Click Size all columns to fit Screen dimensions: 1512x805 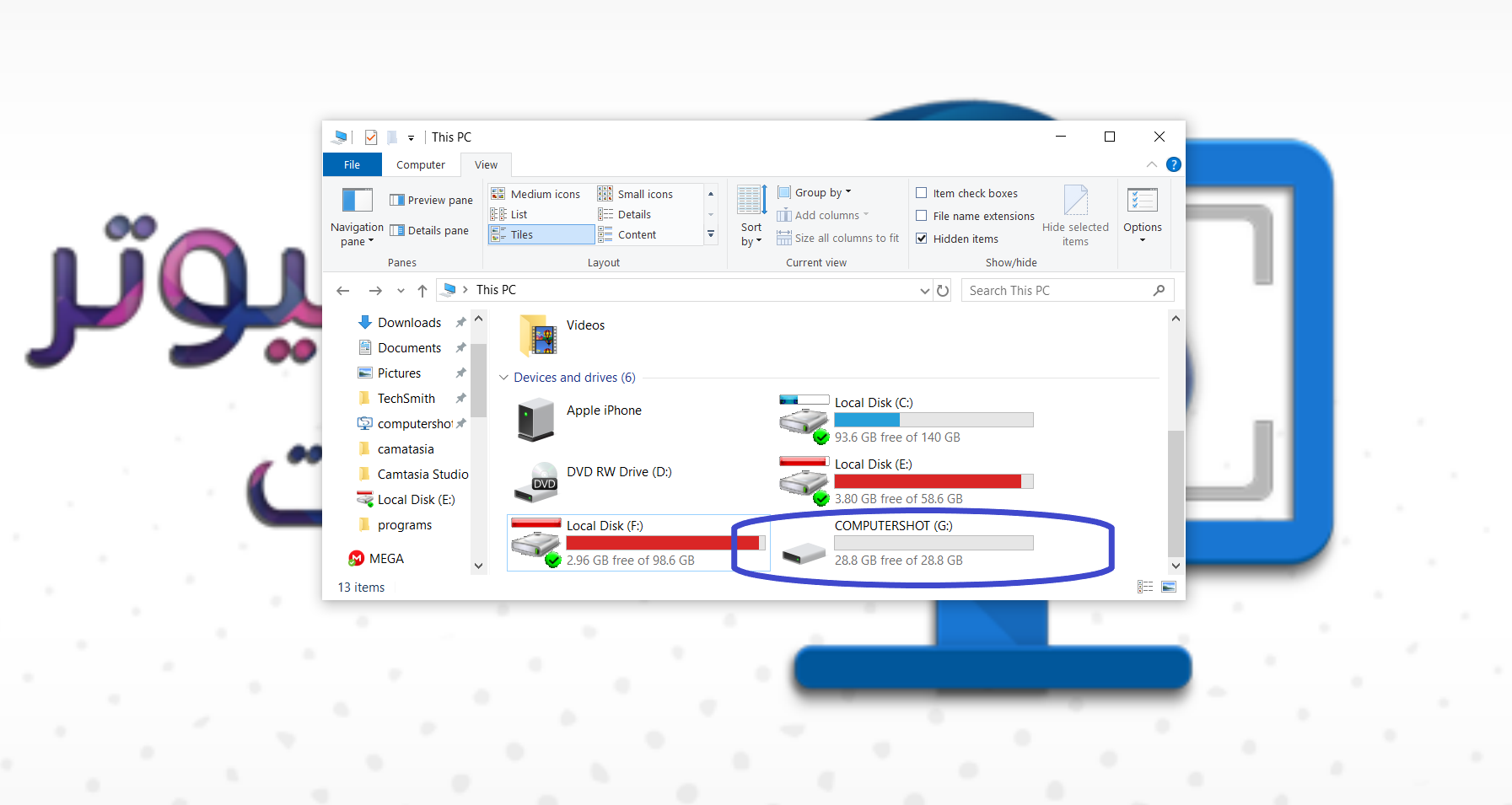[838, 238]
